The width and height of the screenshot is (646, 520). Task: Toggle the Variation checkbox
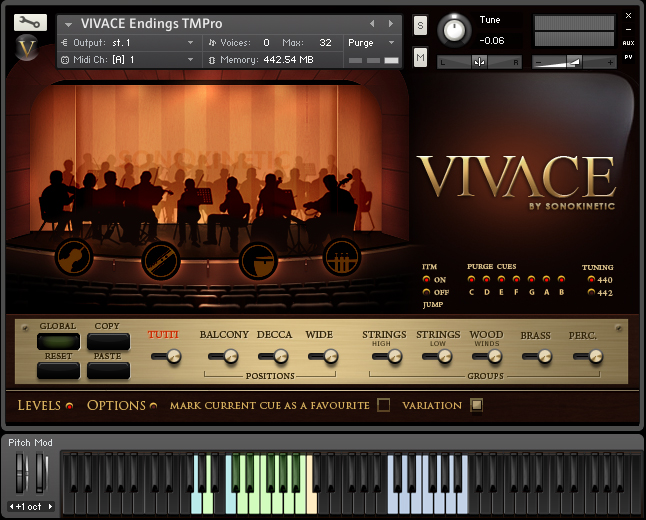pos(476,405)
